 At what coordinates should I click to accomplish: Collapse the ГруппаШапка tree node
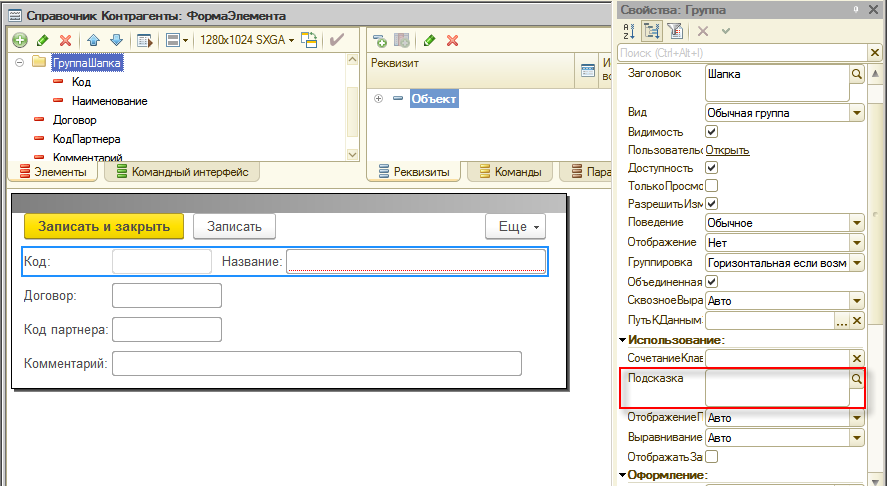[x=19, y=62]
